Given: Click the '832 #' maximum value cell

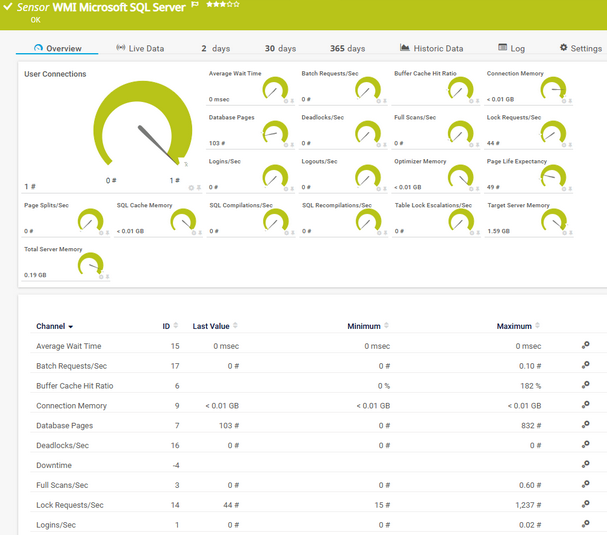Looking at the screenshot, I should point(531,425).
